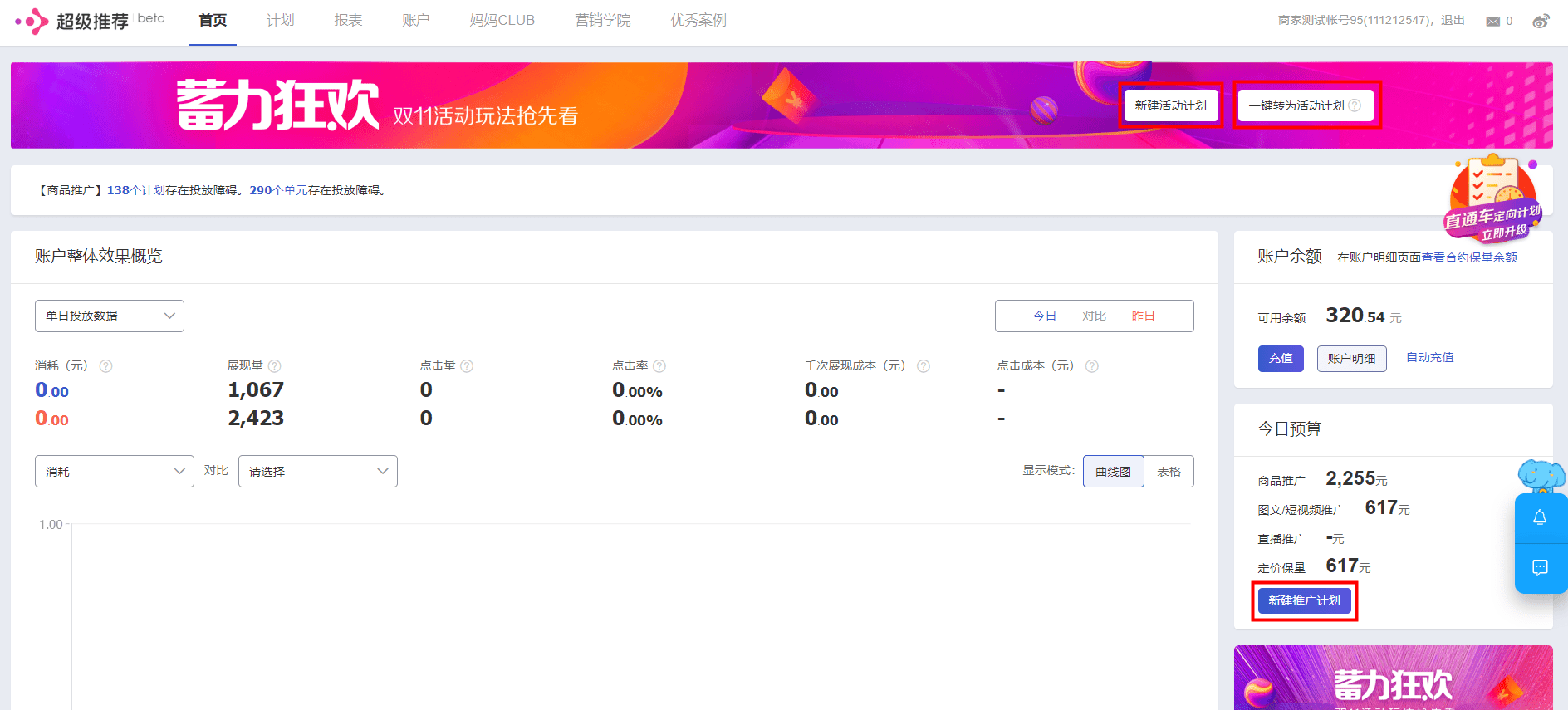Select 曲线图 display mode
This screenshot has height=710, width=1568.
coord(1113,472)
